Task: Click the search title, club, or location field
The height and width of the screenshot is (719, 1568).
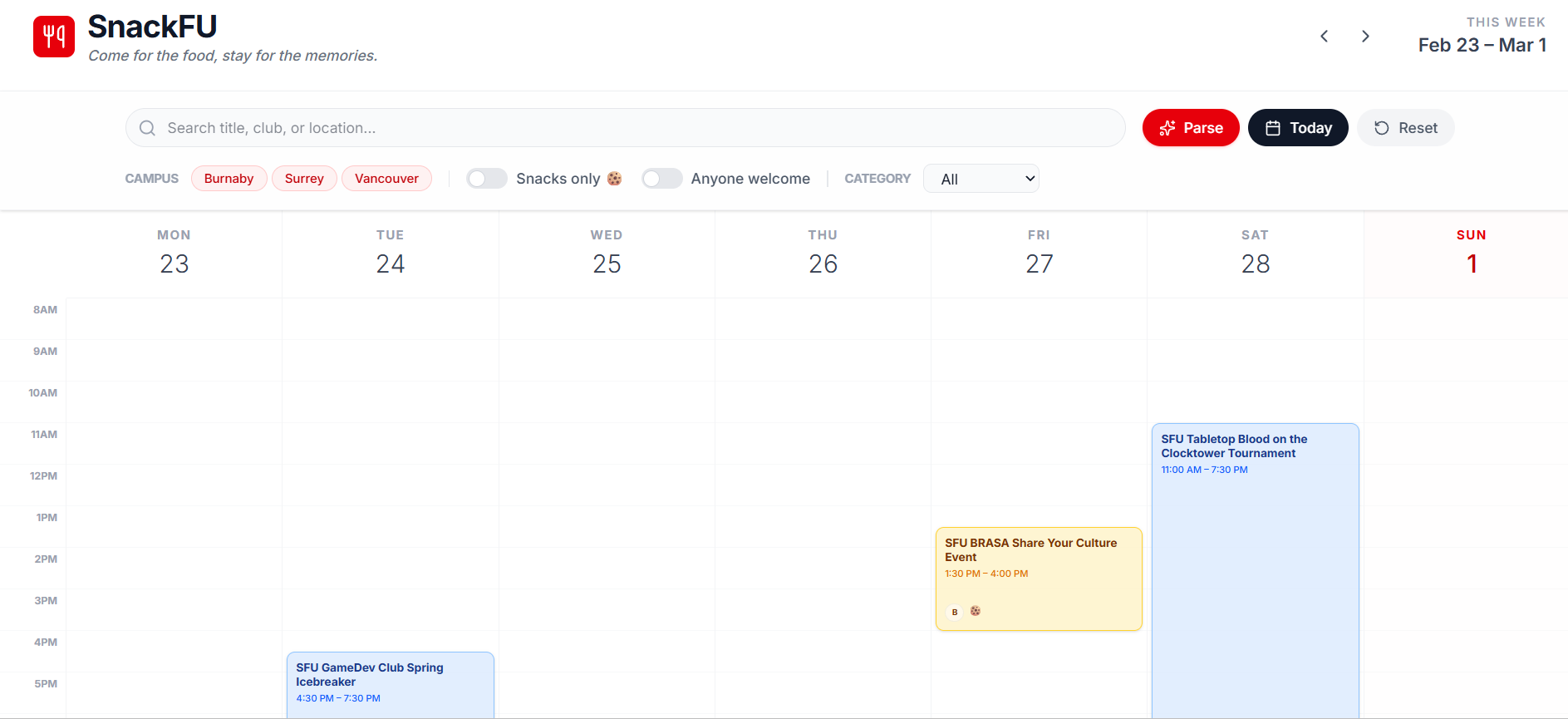Action: 626,128
